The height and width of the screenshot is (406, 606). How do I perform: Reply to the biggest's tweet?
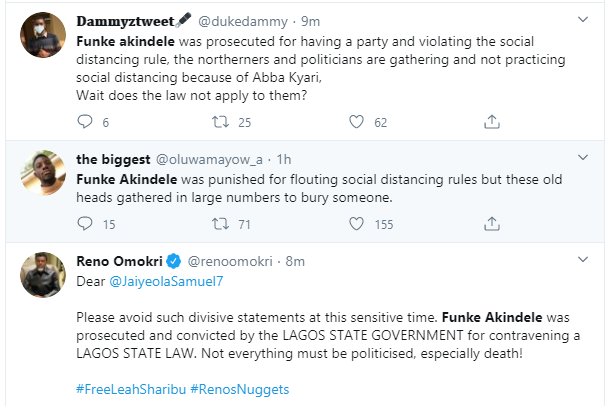pos(85,225)
